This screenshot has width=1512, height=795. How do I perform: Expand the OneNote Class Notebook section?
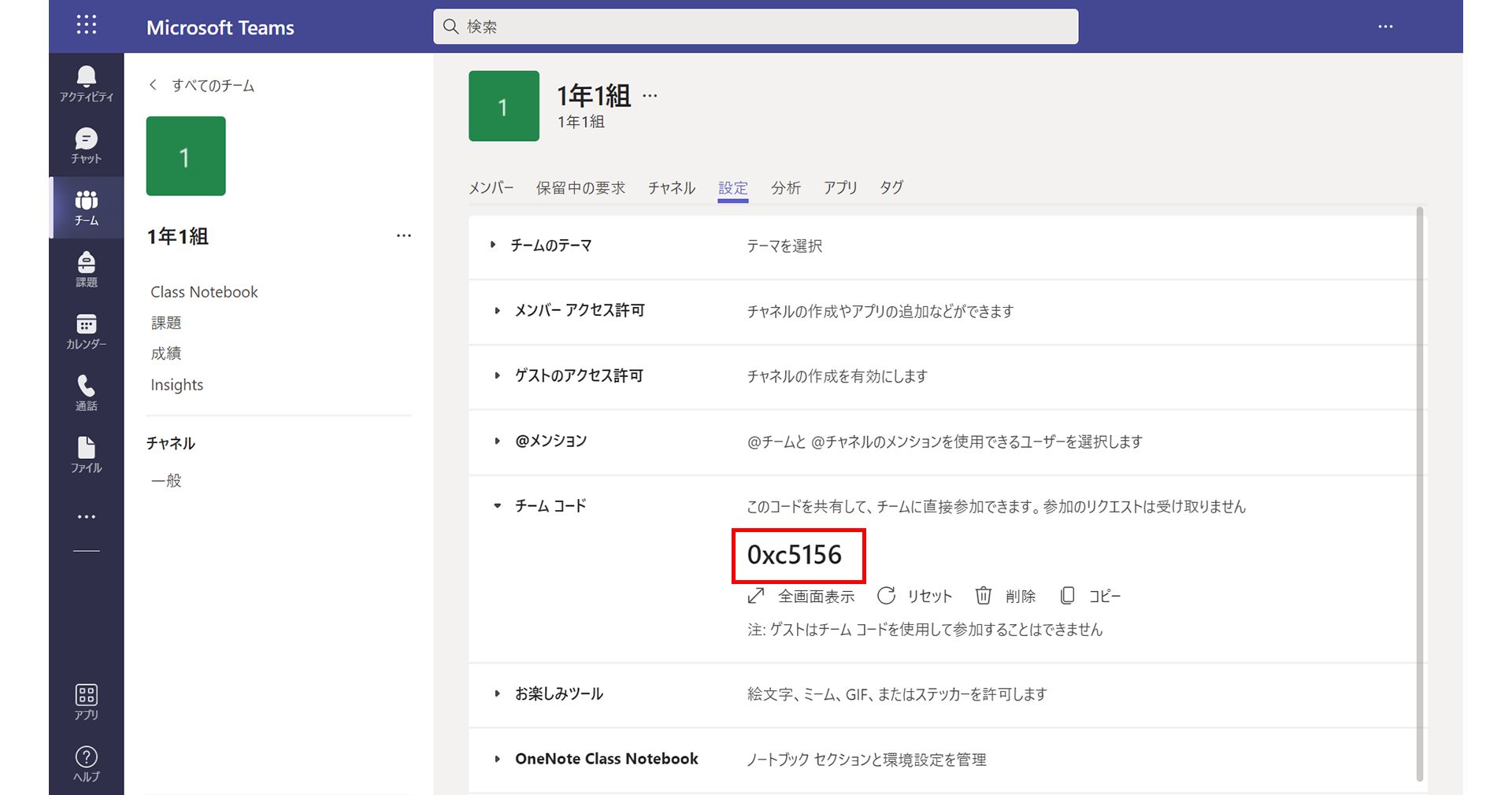point(497,759)
